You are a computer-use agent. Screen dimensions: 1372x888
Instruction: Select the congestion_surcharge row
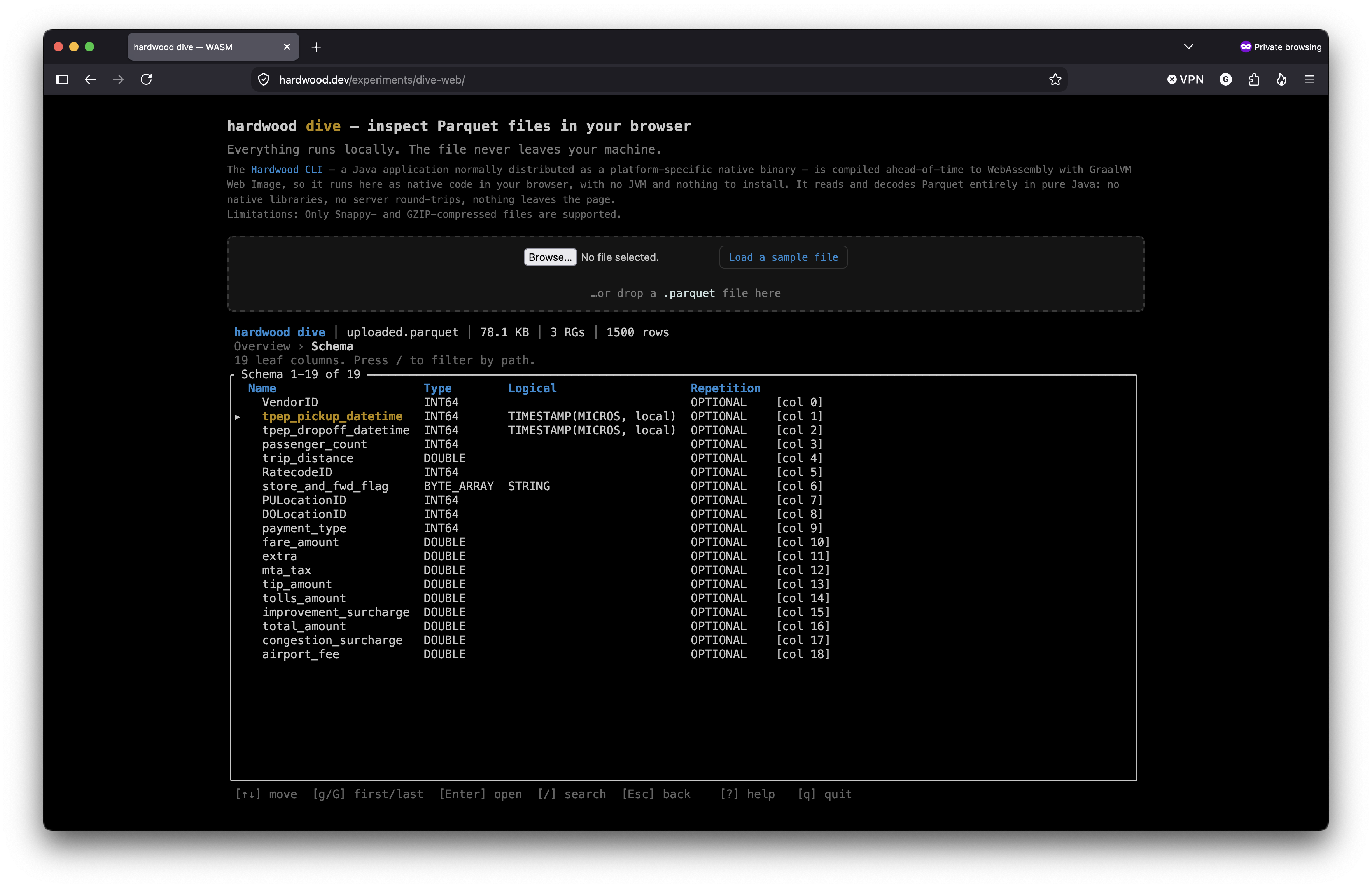tap(683, 640)
